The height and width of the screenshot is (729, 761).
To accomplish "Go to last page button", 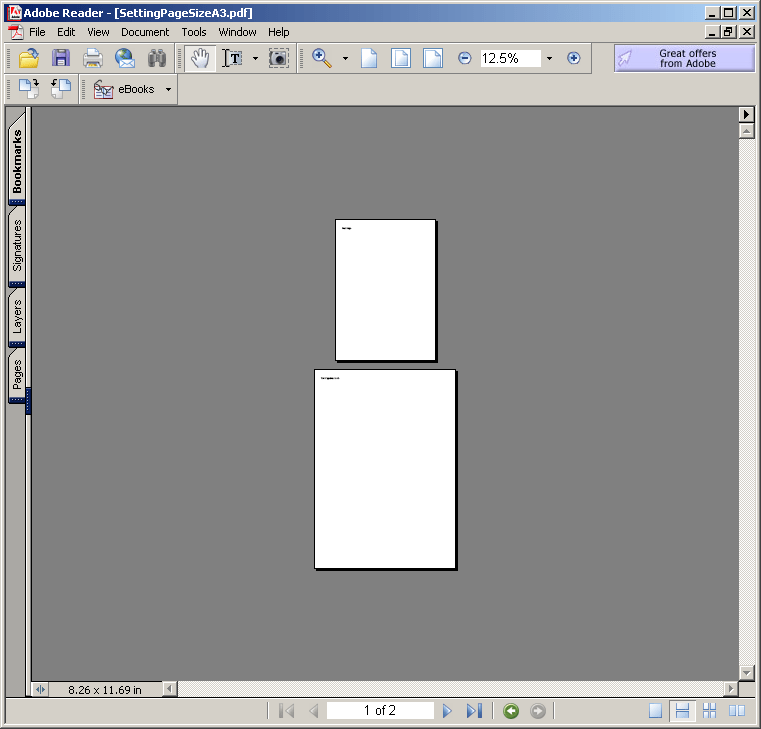I will pyautogui.click(x=474, y=711).
